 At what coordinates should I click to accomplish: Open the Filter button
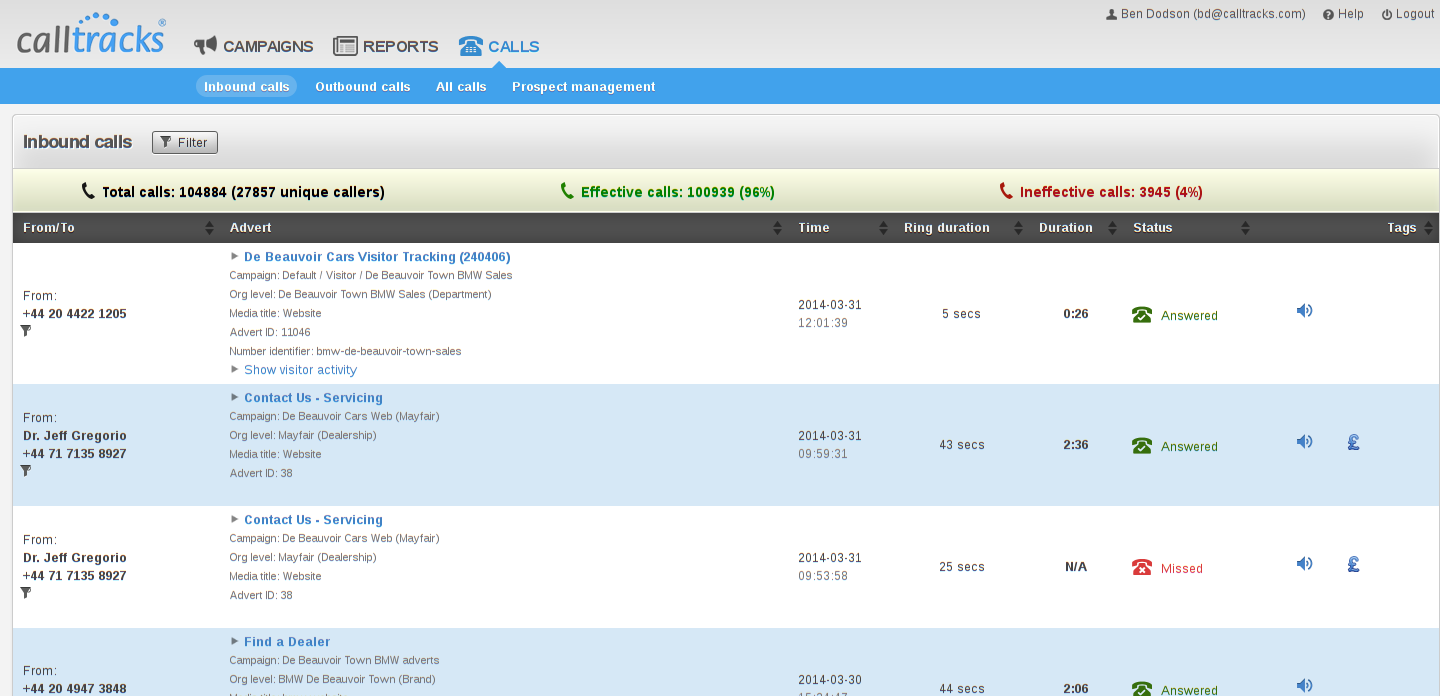pyautogui.click(x=185, y=143)
